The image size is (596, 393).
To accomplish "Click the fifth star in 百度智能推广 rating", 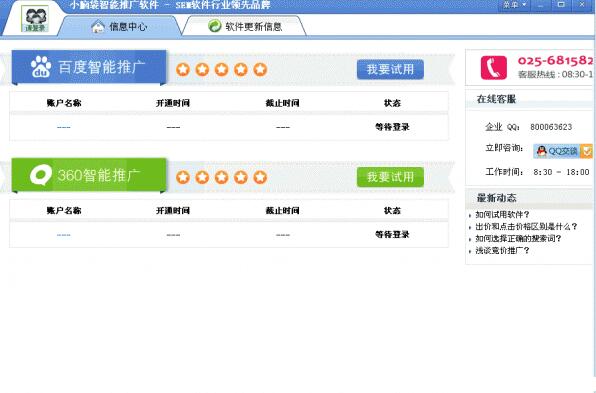I will (260, 70).
